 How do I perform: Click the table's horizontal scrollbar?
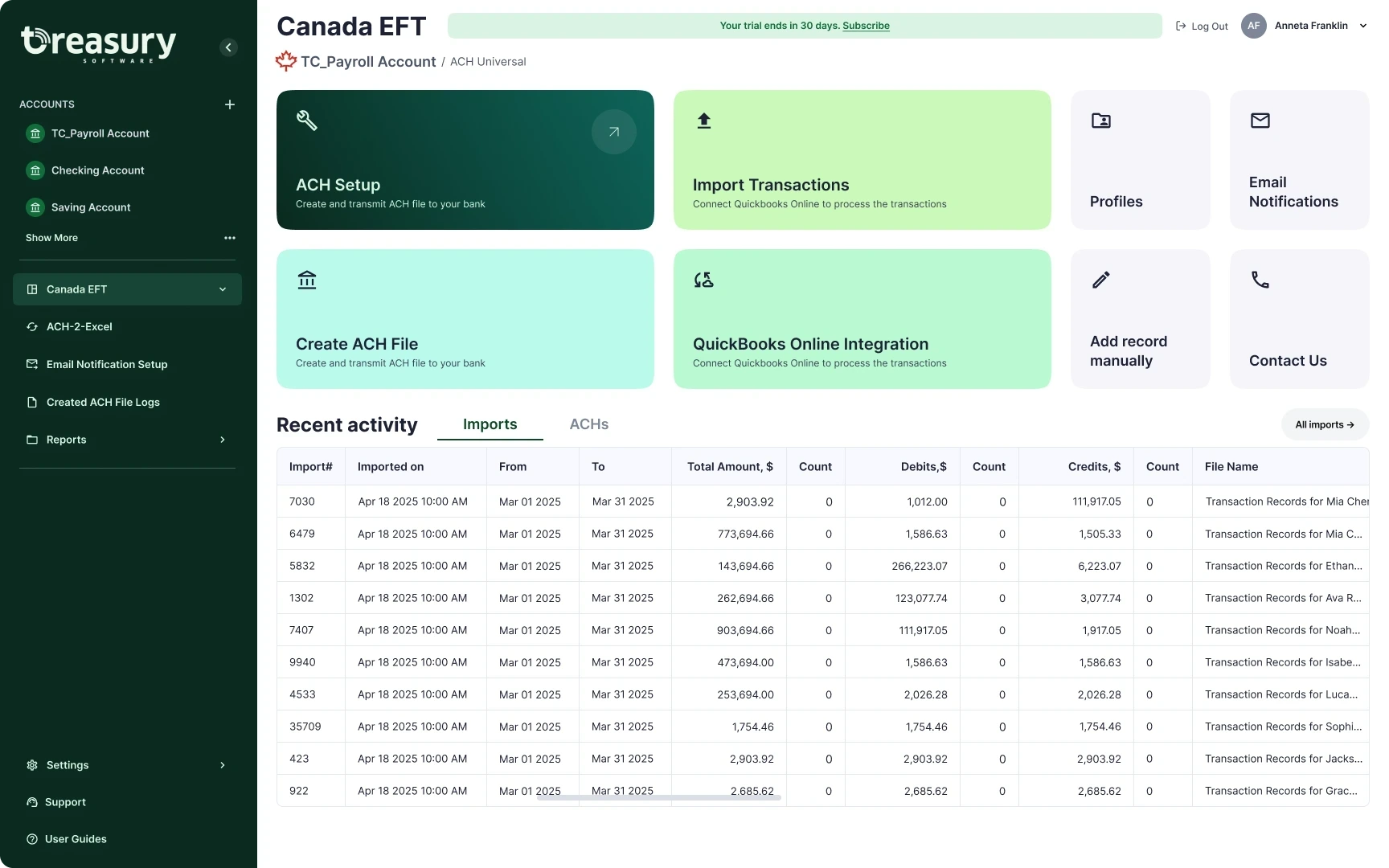click(659, 797)
